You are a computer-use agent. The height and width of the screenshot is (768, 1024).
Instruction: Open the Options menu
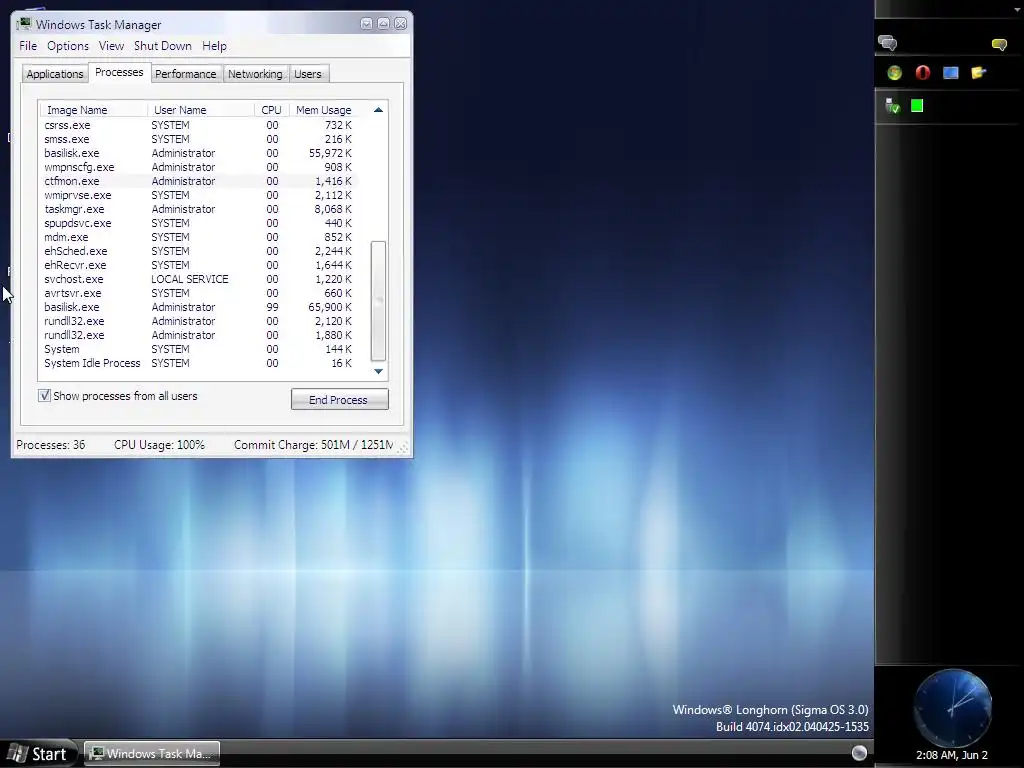tap(68, 46)
